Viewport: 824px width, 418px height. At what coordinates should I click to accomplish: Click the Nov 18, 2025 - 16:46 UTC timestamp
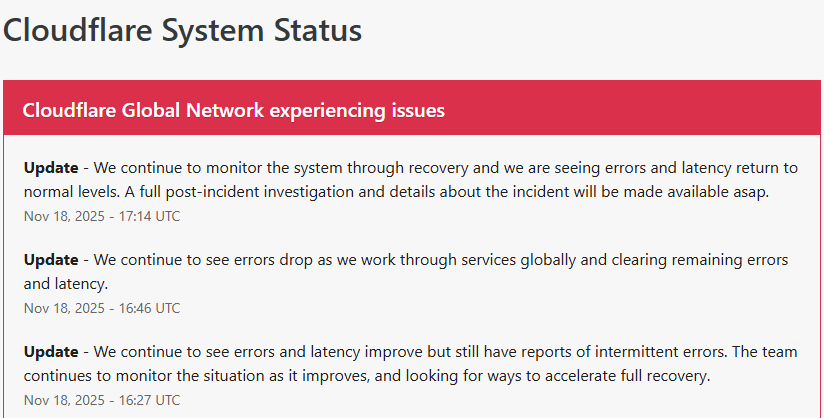pos(102,308)
